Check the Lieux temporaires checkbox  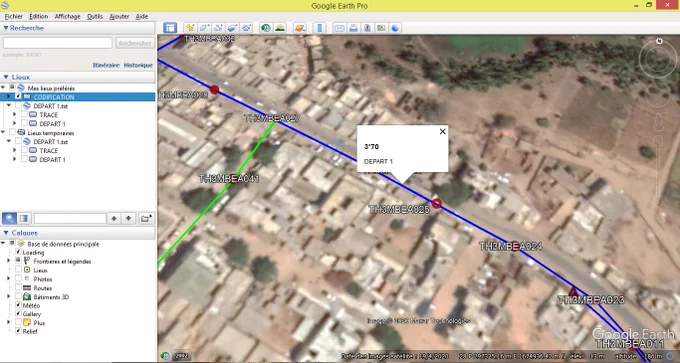point(12,133)
